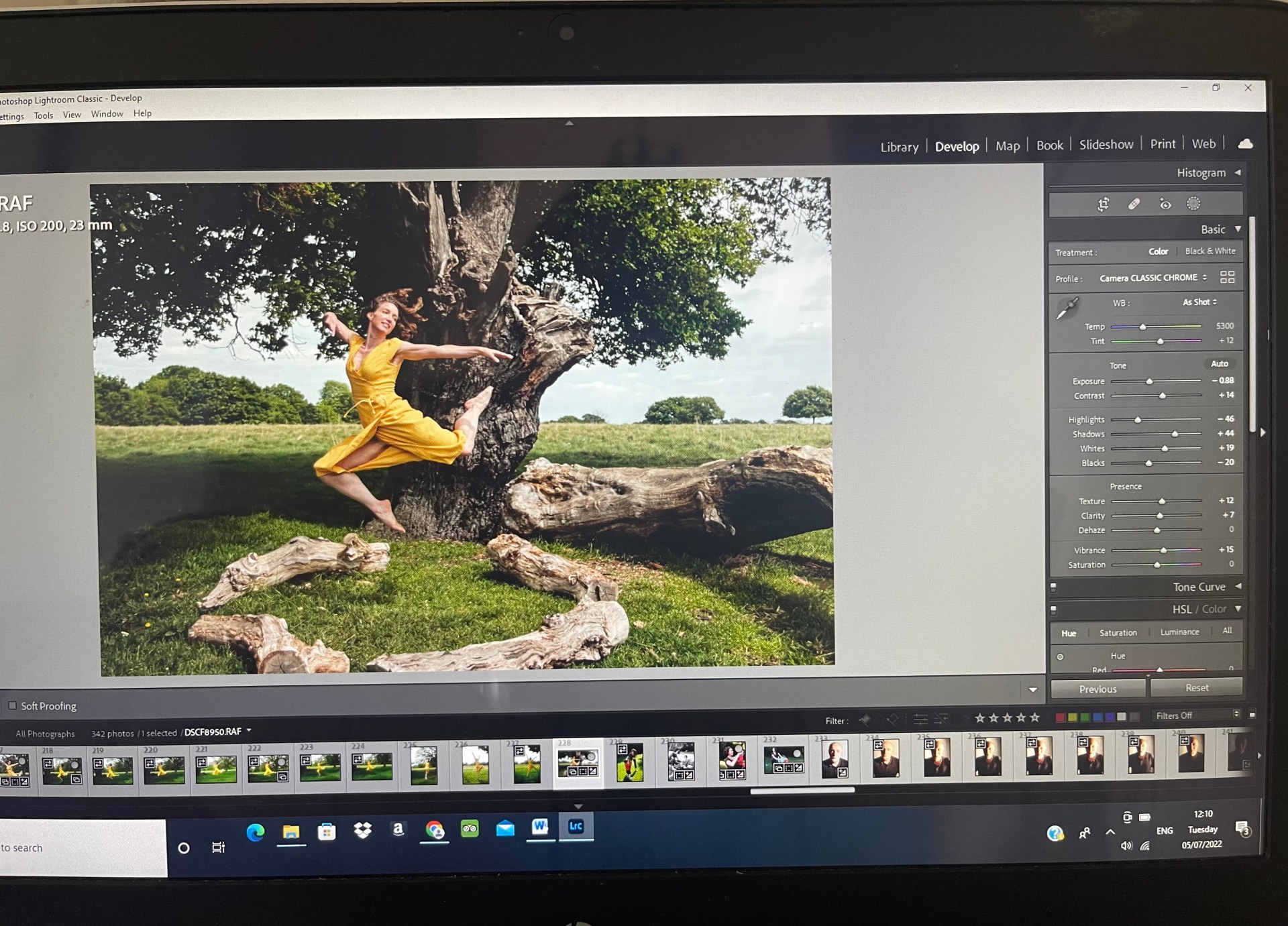Click the cloud sync status icon

click(x=1245, y=143)
